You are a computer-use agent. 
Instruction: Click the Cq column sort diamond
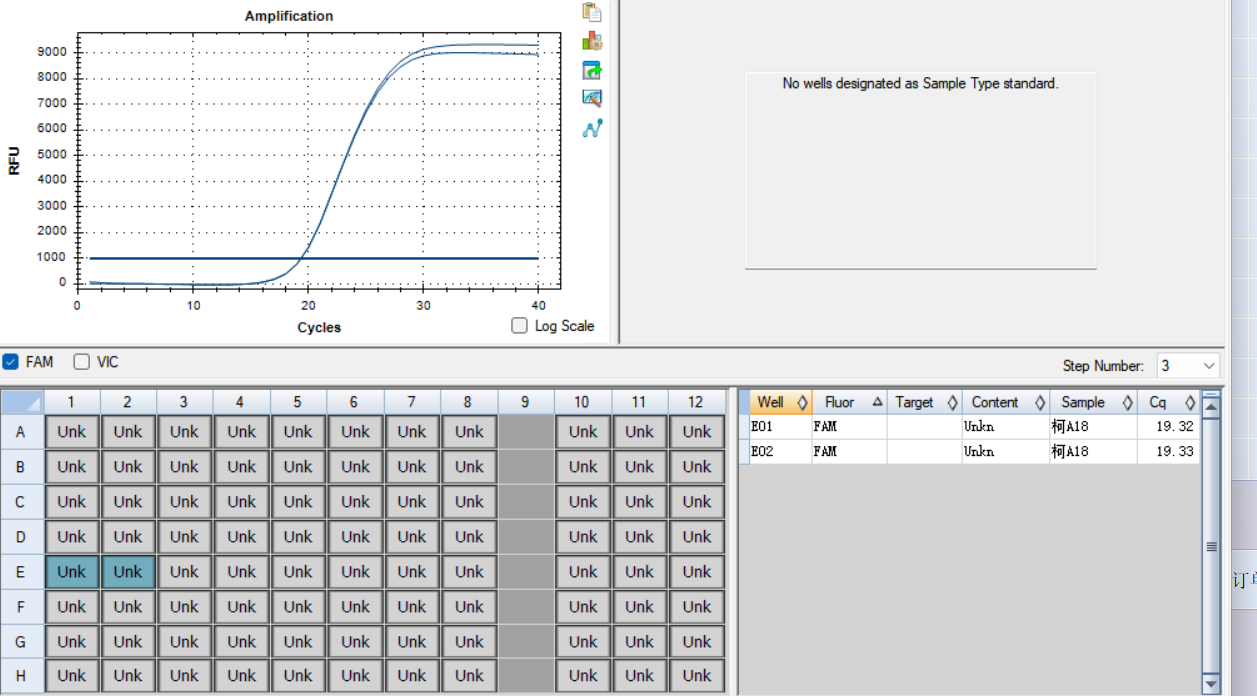click(1190, 402)
